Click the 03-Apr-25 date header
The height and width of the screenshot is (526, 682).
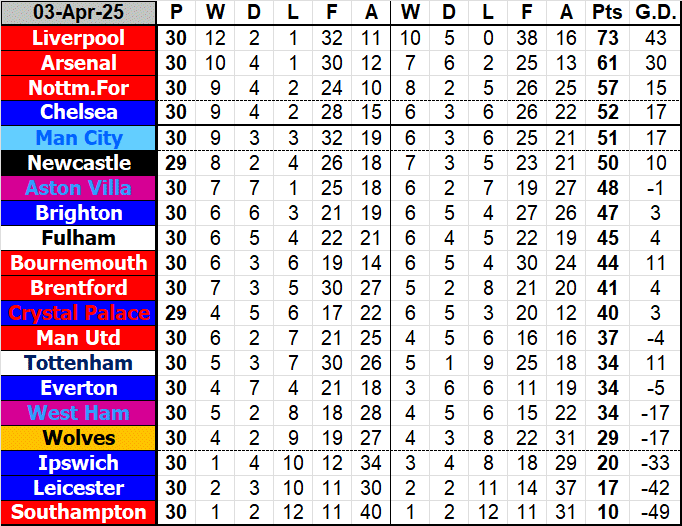tap(79, 13)
